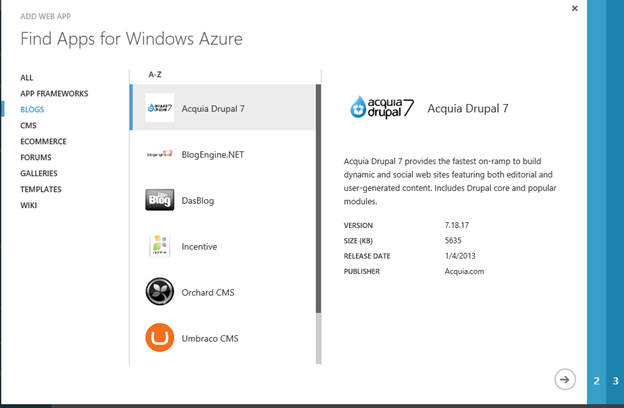Image resolution: width=624 pixels, height=408 pixels.
Task: Click the DasBlog logo icon
Action: pos(160,200)
